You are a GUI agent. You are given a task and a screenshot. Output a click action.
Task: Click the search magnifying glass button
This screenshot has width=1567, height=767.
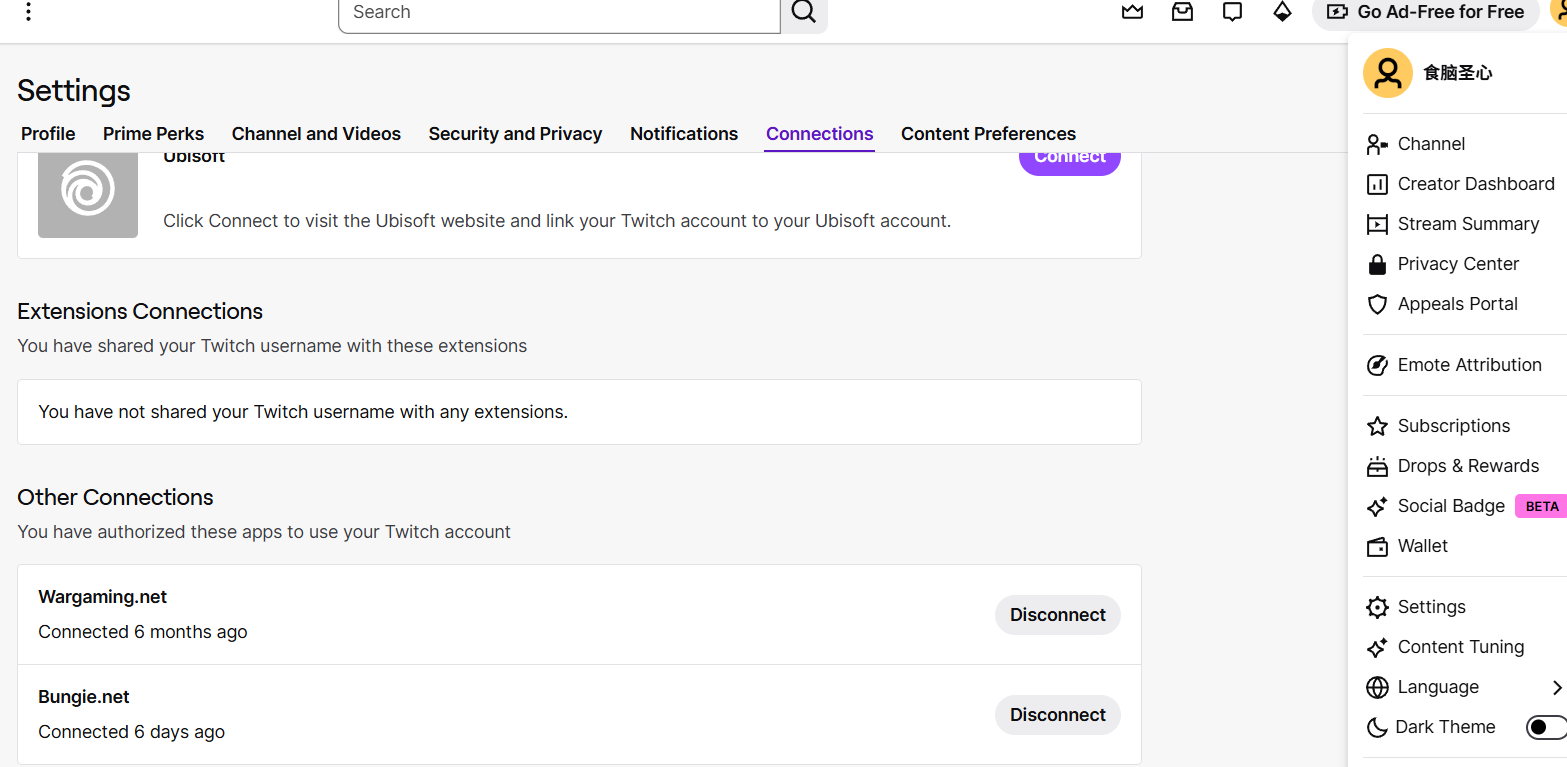pos(804,13)
